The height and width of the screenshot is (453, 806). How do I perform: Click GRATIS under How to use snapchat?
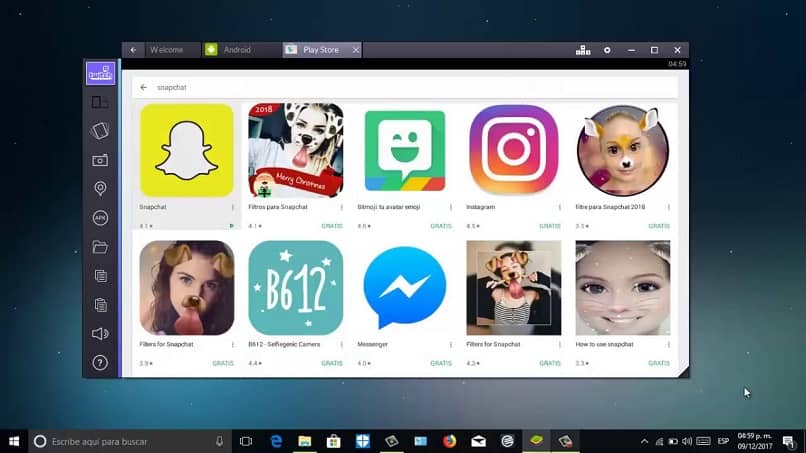[658, 363]
